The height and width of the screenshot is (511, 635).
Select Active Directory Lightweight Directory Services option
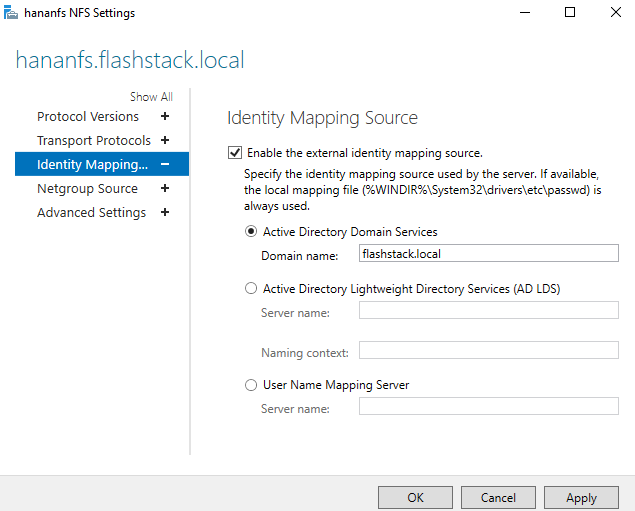251,289
